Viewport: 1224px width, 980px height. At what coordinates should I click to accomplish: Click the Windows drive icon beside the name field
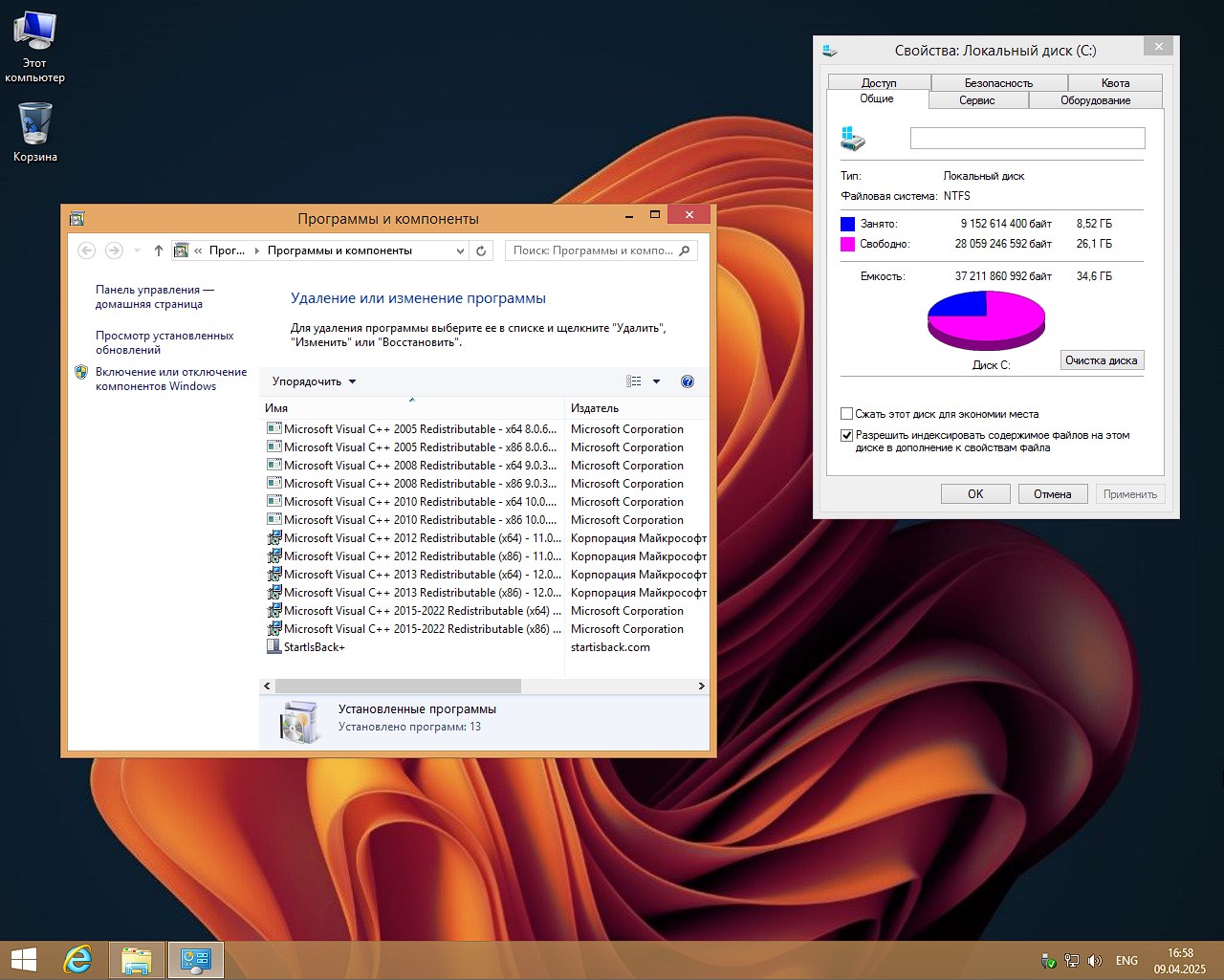(853, 139)
